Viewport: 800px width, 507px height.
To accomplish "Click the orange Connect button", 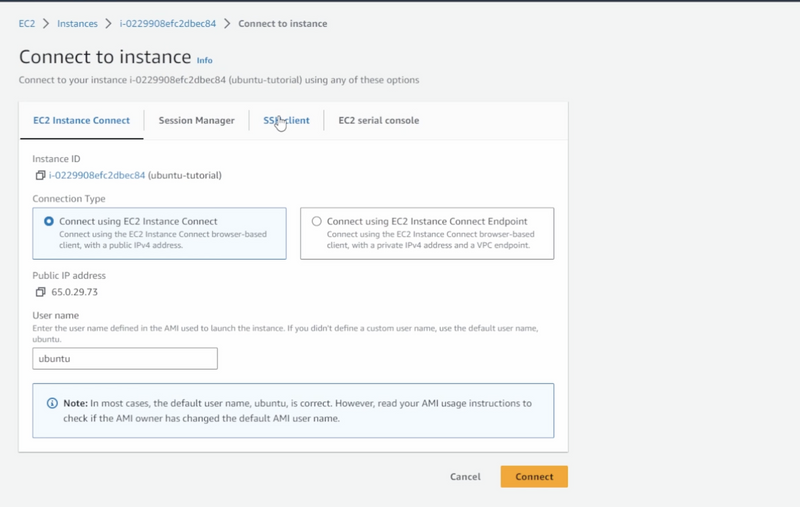I will point(534,476).
